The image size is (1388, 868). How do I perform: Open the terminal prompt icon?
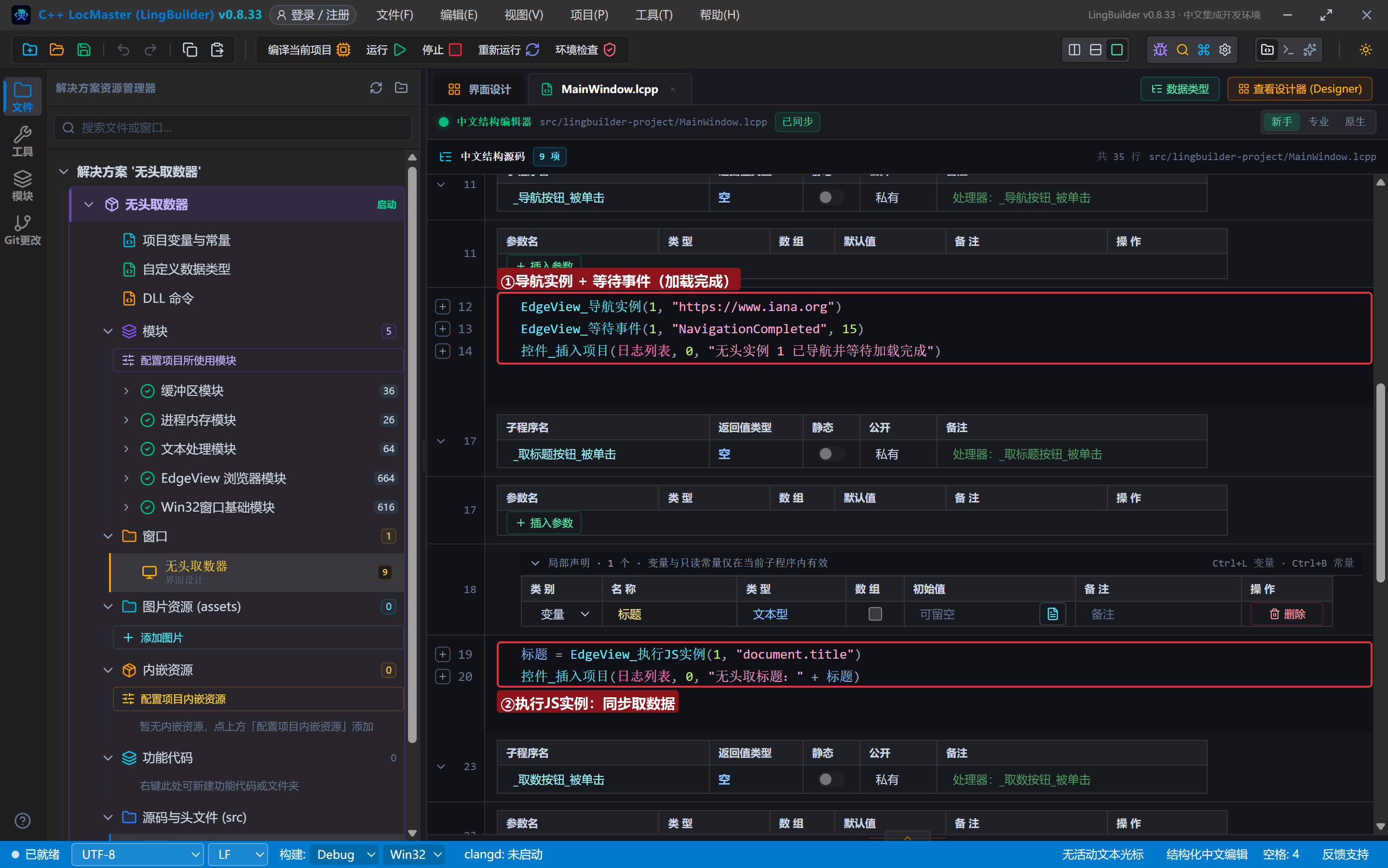point(1288,50)
